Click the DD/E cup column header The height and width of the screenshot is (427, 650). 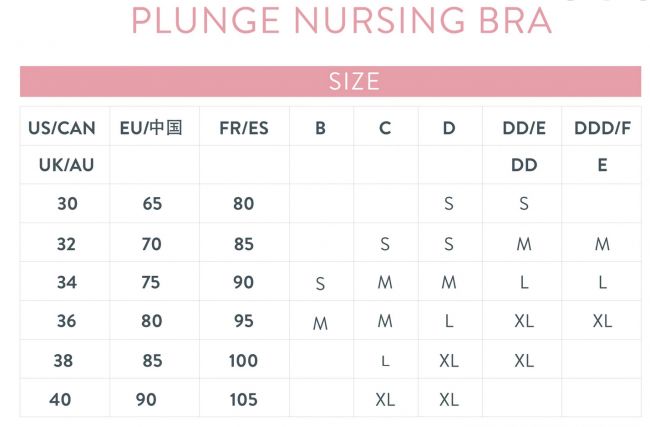click(524, 128)
